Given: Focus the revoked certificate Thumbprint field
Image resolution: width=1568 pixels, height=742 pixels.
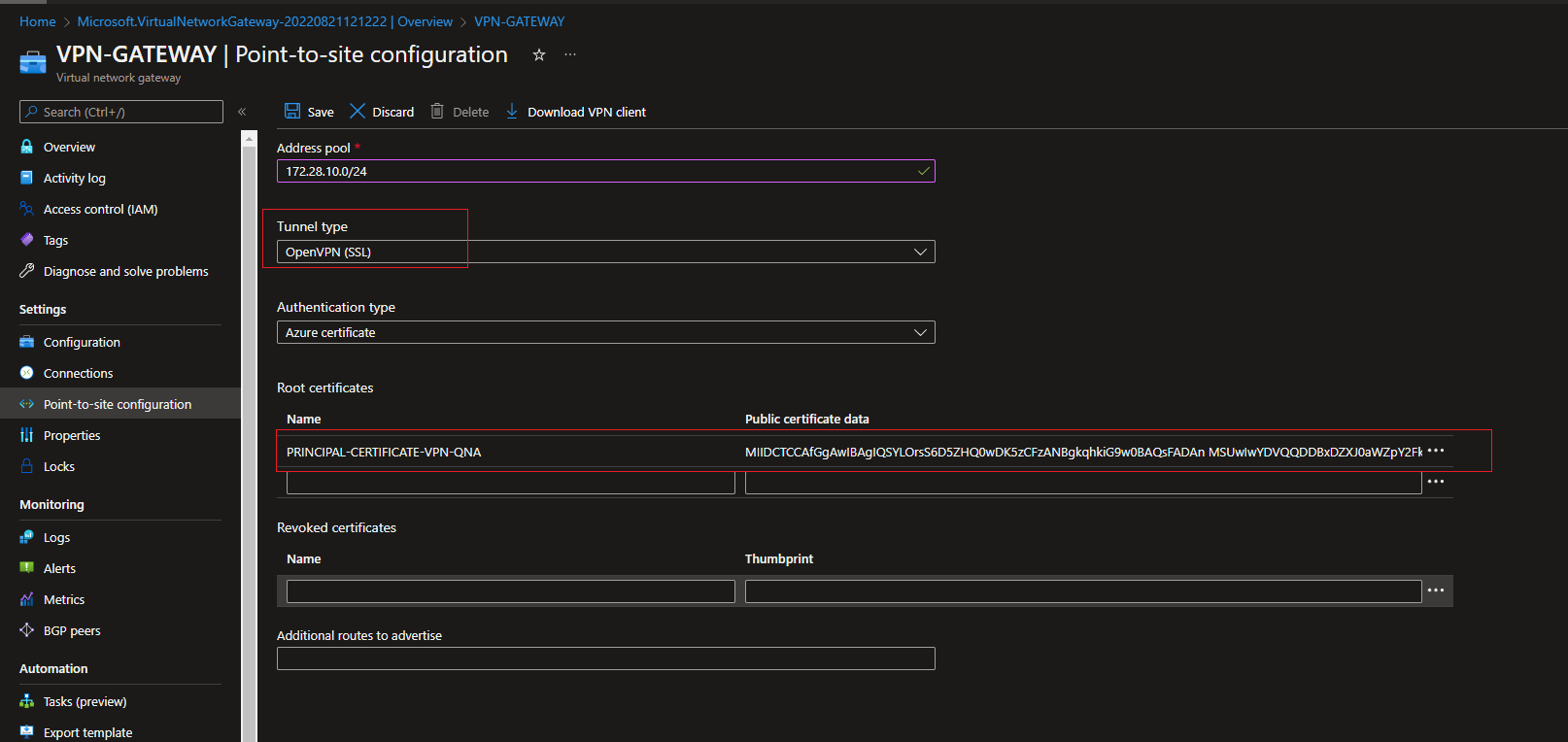Looking at the screenshot, I should (1083, 591).
